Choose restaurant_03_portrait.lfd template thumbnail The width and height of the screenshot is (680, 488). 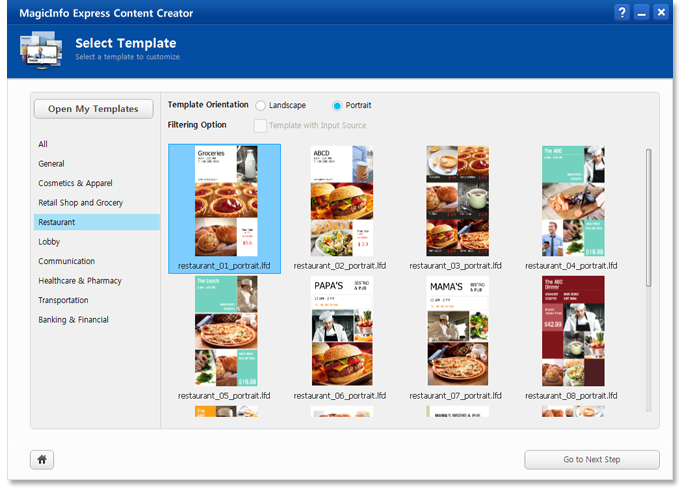458,201
